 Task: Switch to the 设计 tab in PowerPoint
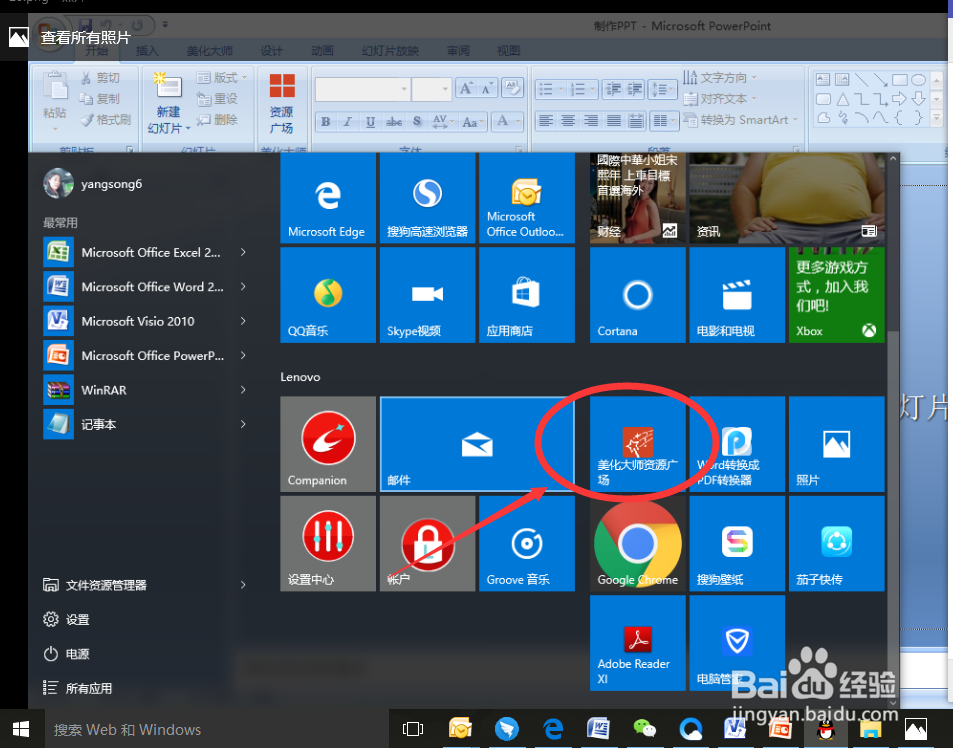click(x=271, y=50)
